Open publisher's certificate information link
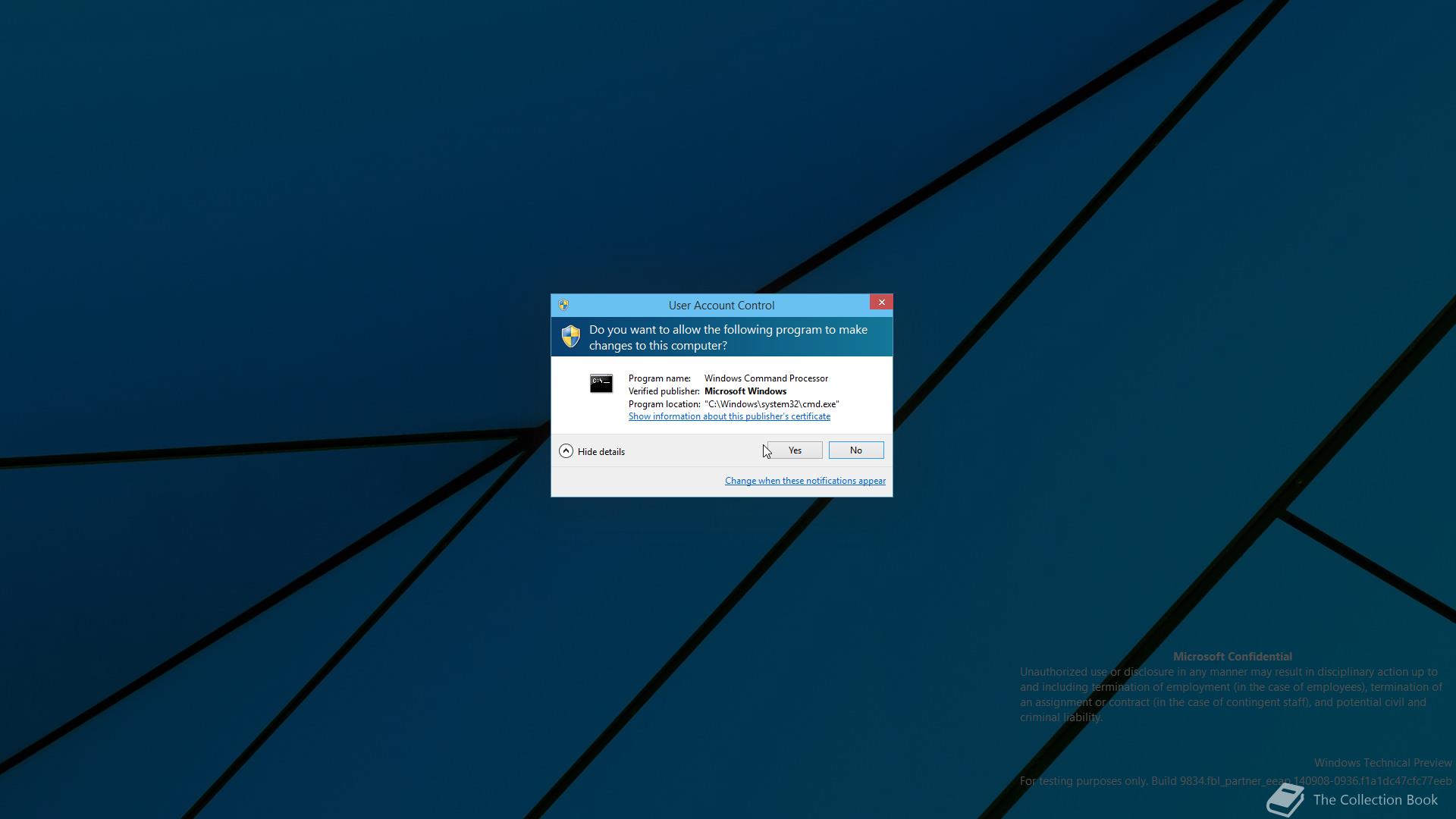The image size is (1456, 819). 729,416
